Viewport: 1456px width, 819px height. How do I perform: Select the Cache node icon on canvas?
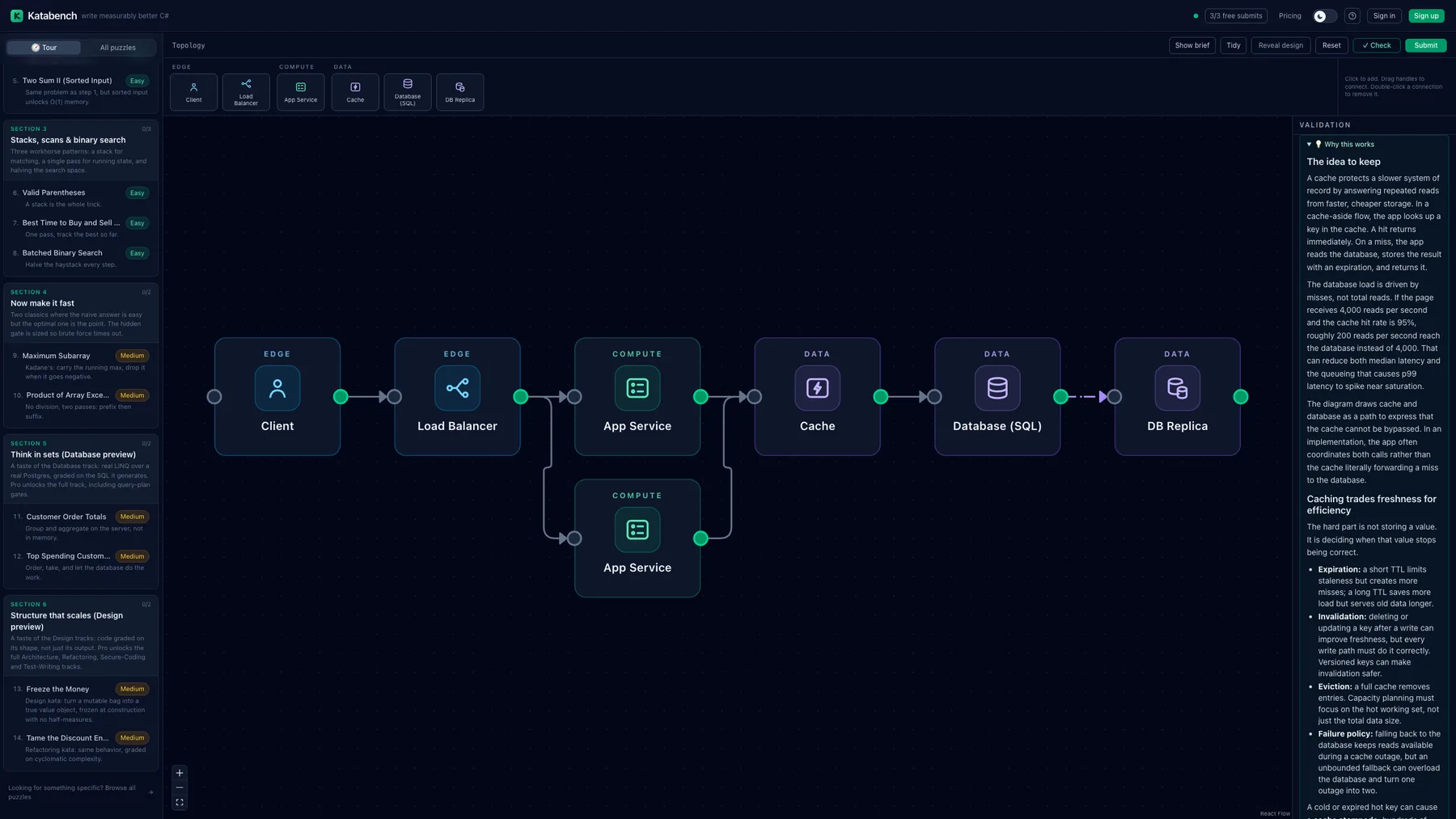(817, 388)
